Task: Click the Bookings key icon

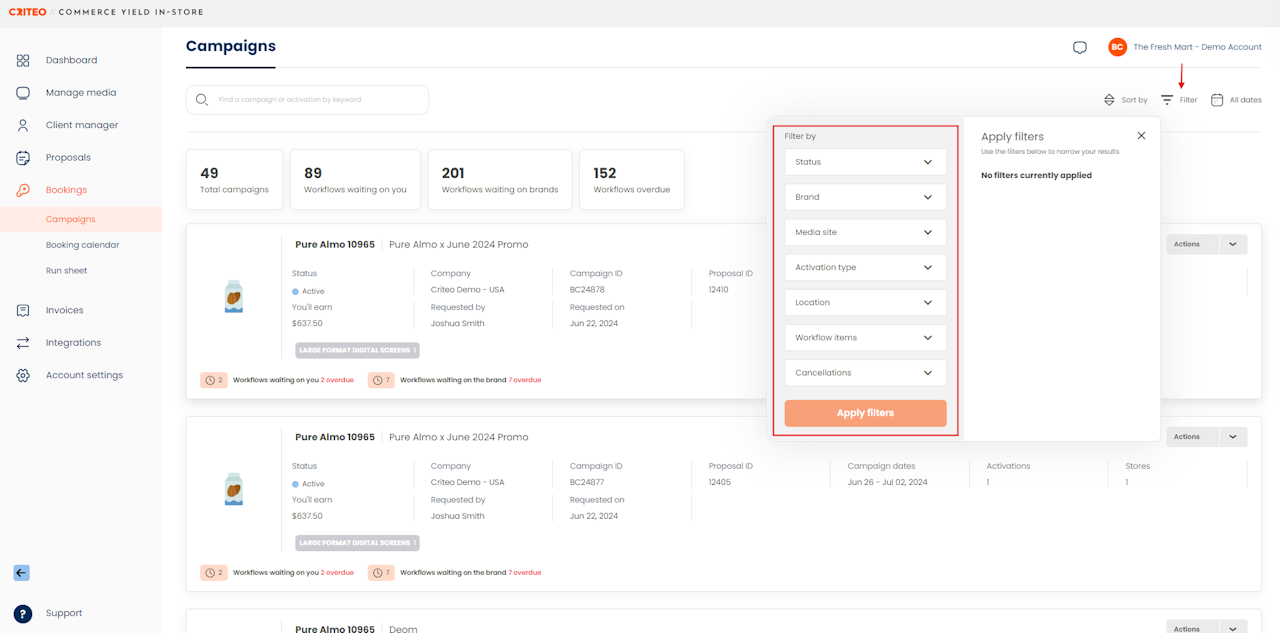Action: click(23, 190)
